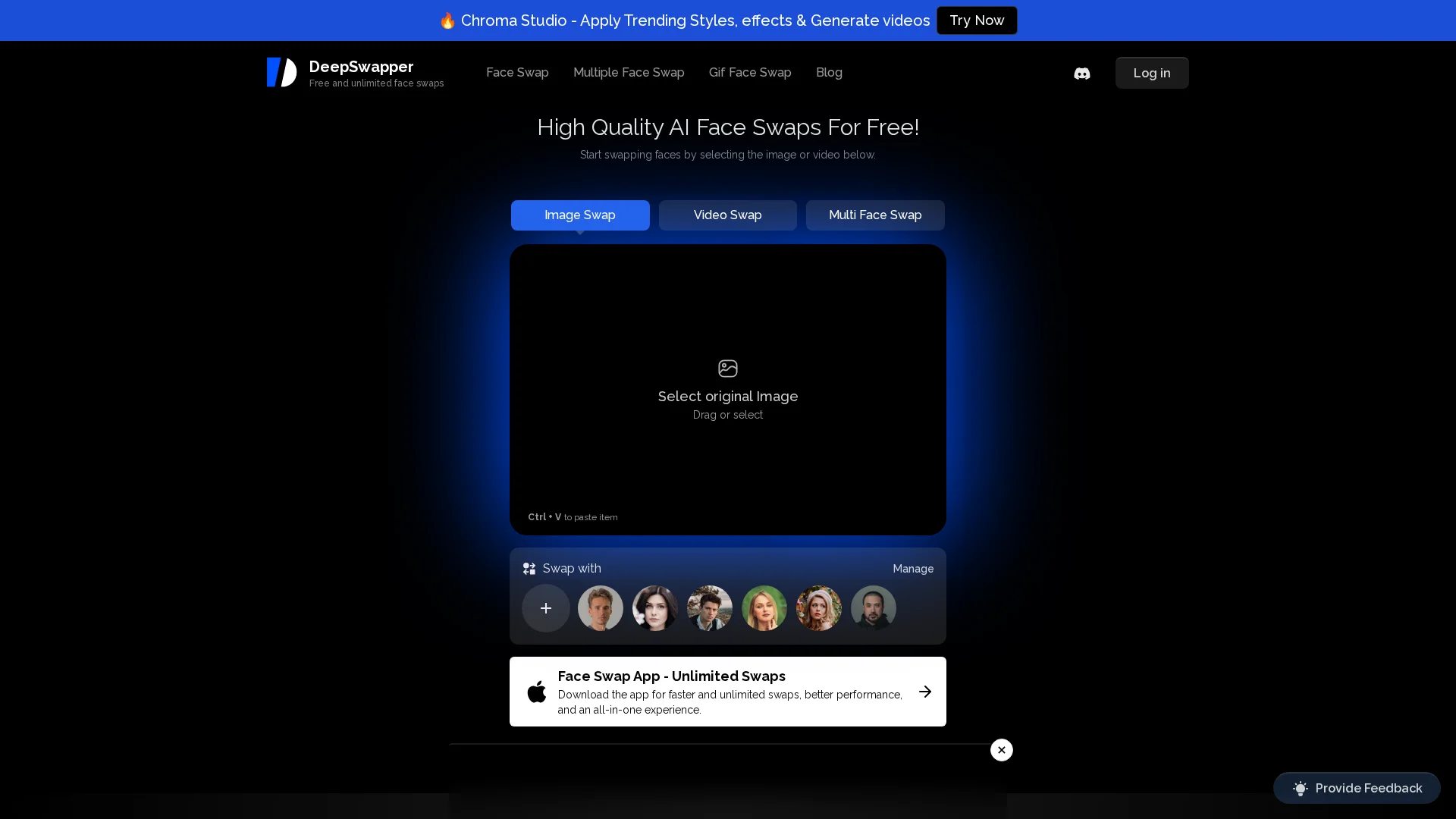The image size is (1456, 819).
Task: Click the Swap with icon
Action: coord(529,569)
